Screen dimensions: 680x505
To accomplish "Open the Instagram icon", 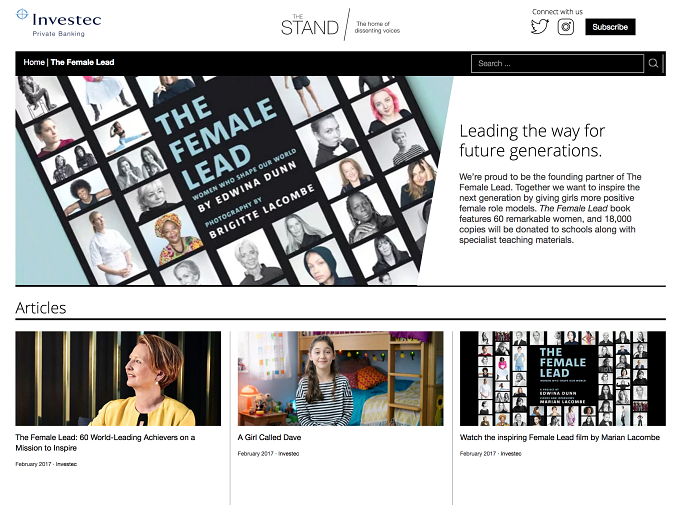I will [566, 27].
